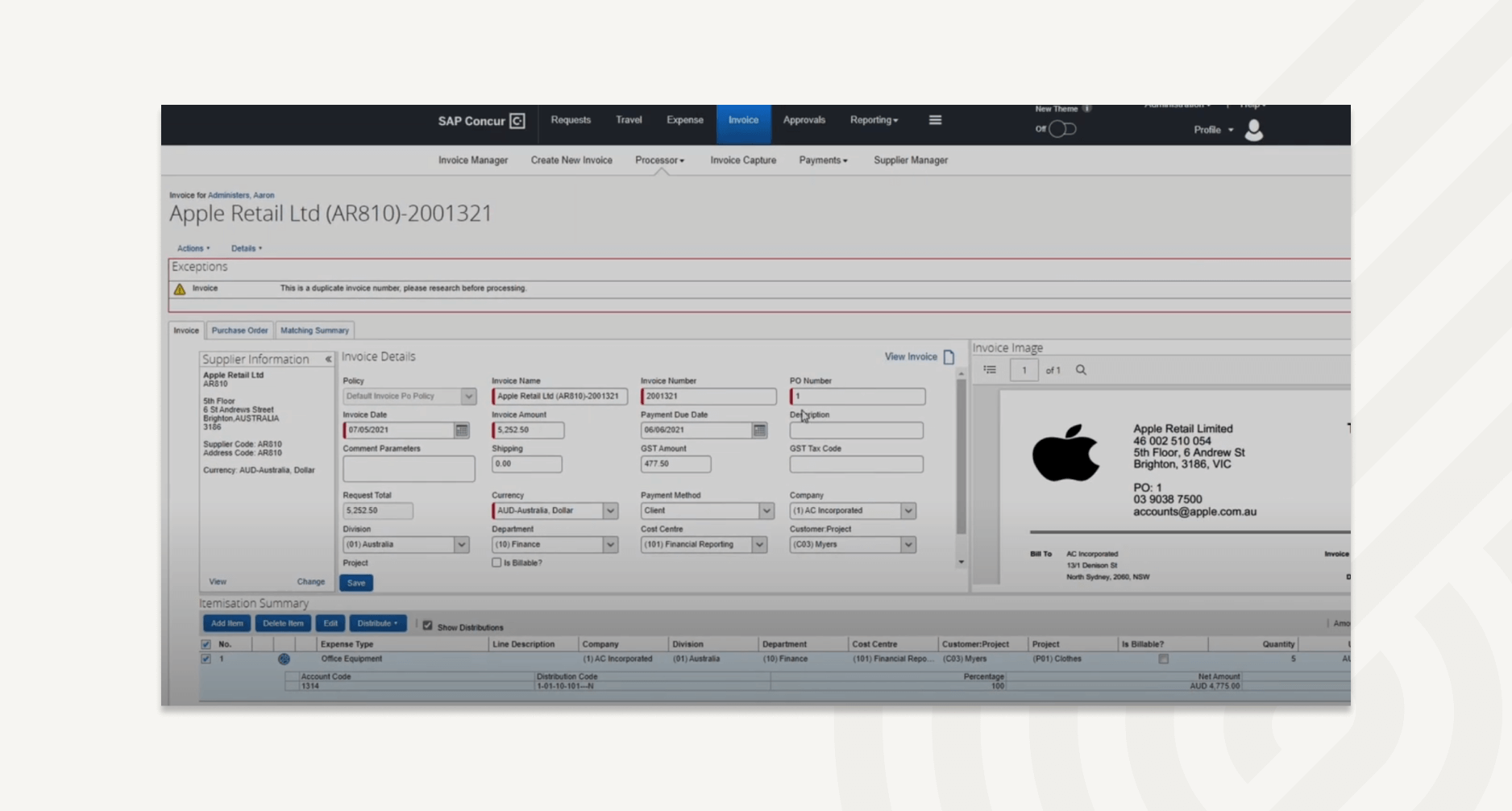Click the Edit button in Itemisation Summary

(x=330, y=623)
